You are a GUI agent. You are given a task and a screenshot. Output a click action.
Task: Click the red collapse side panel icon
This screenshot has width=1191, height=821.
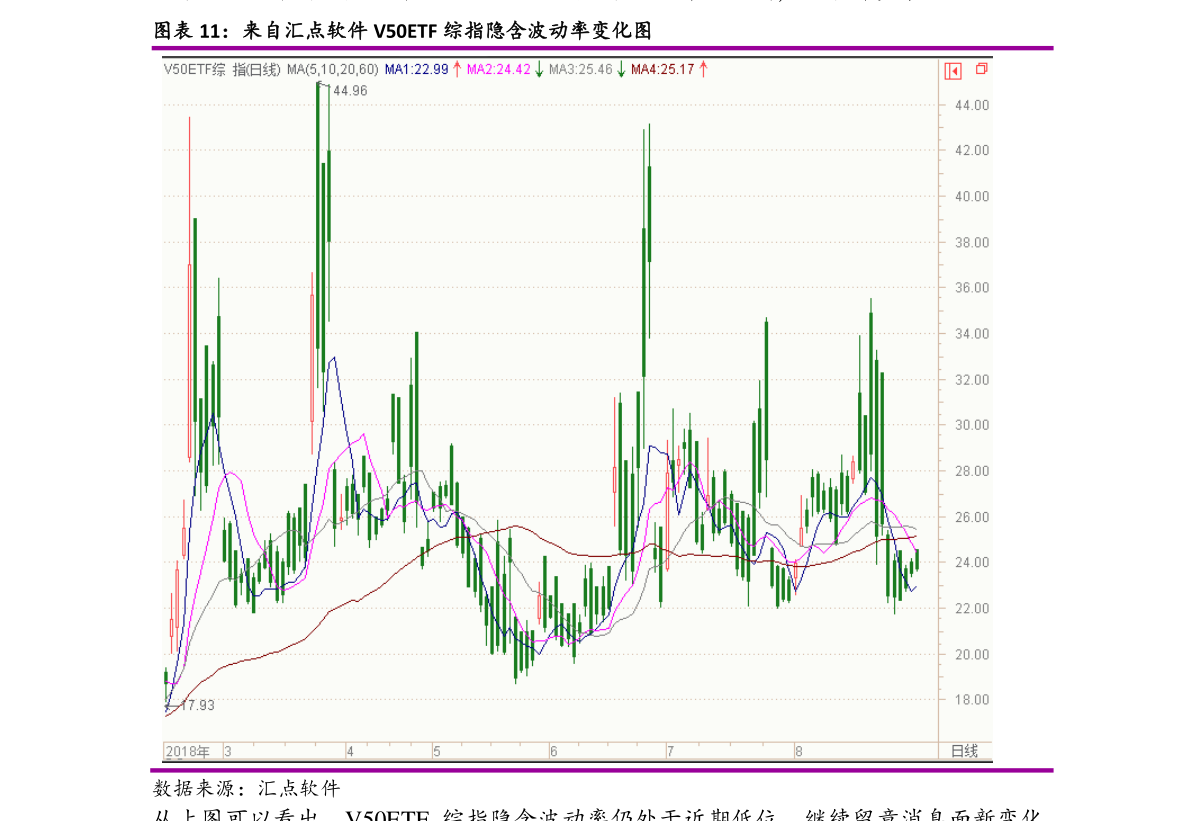point(953,70)
